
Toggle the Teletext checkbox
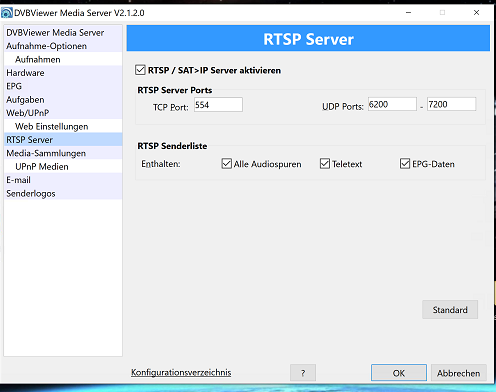coord(325,164)
